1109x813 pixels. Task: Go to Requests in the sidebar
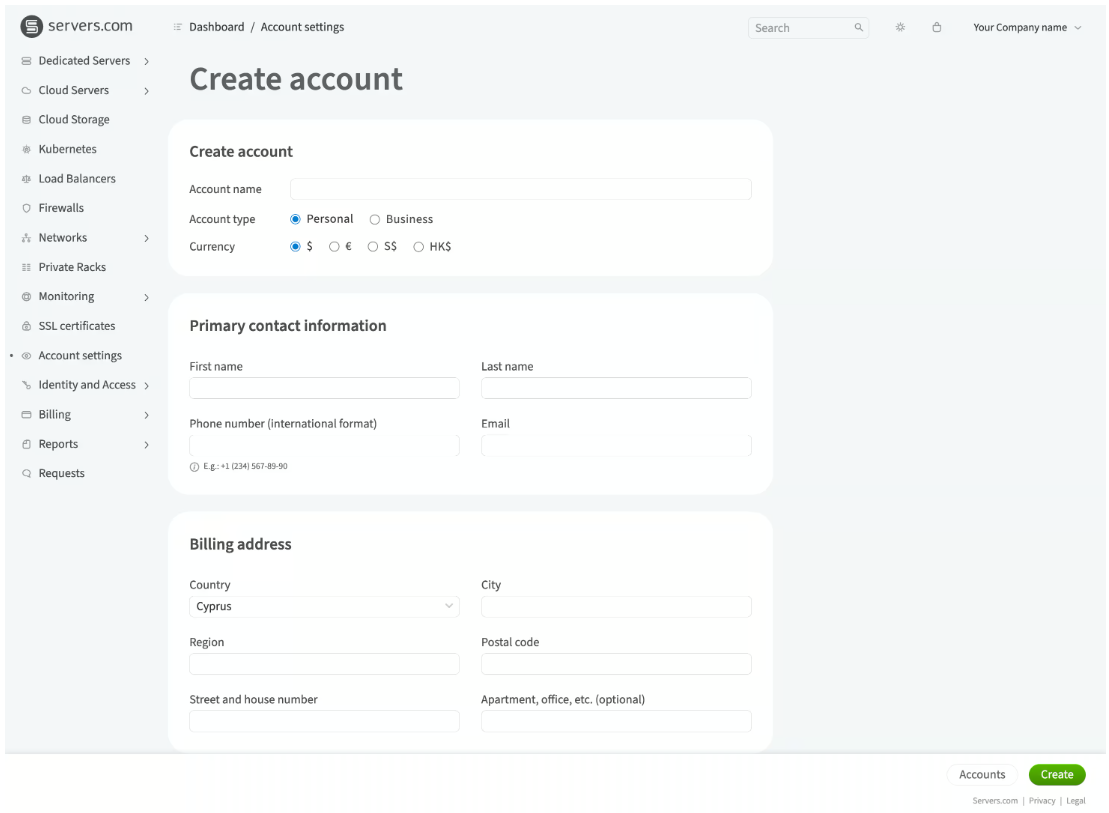[61, 474]
